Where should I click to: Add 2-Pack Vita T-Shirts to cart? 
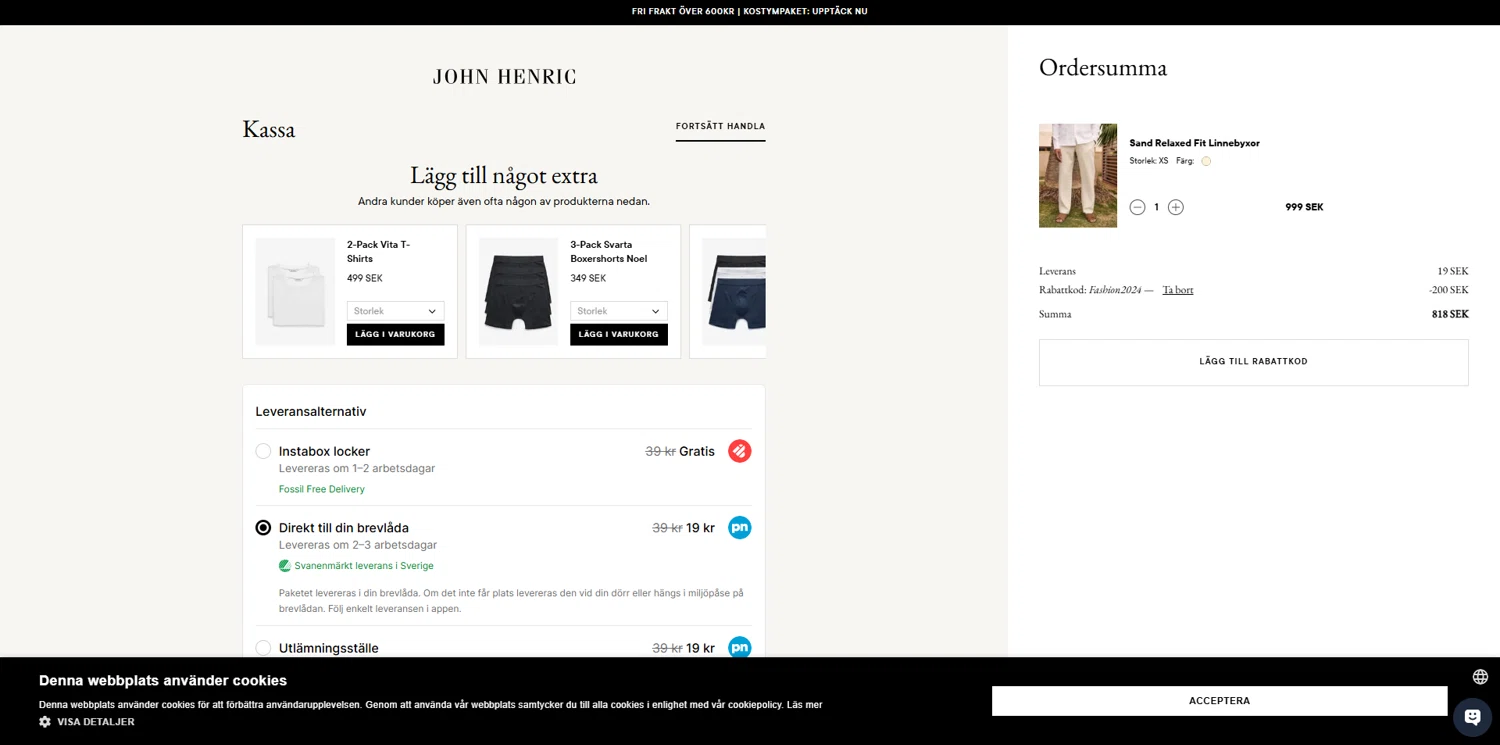(x=395, y=334)
